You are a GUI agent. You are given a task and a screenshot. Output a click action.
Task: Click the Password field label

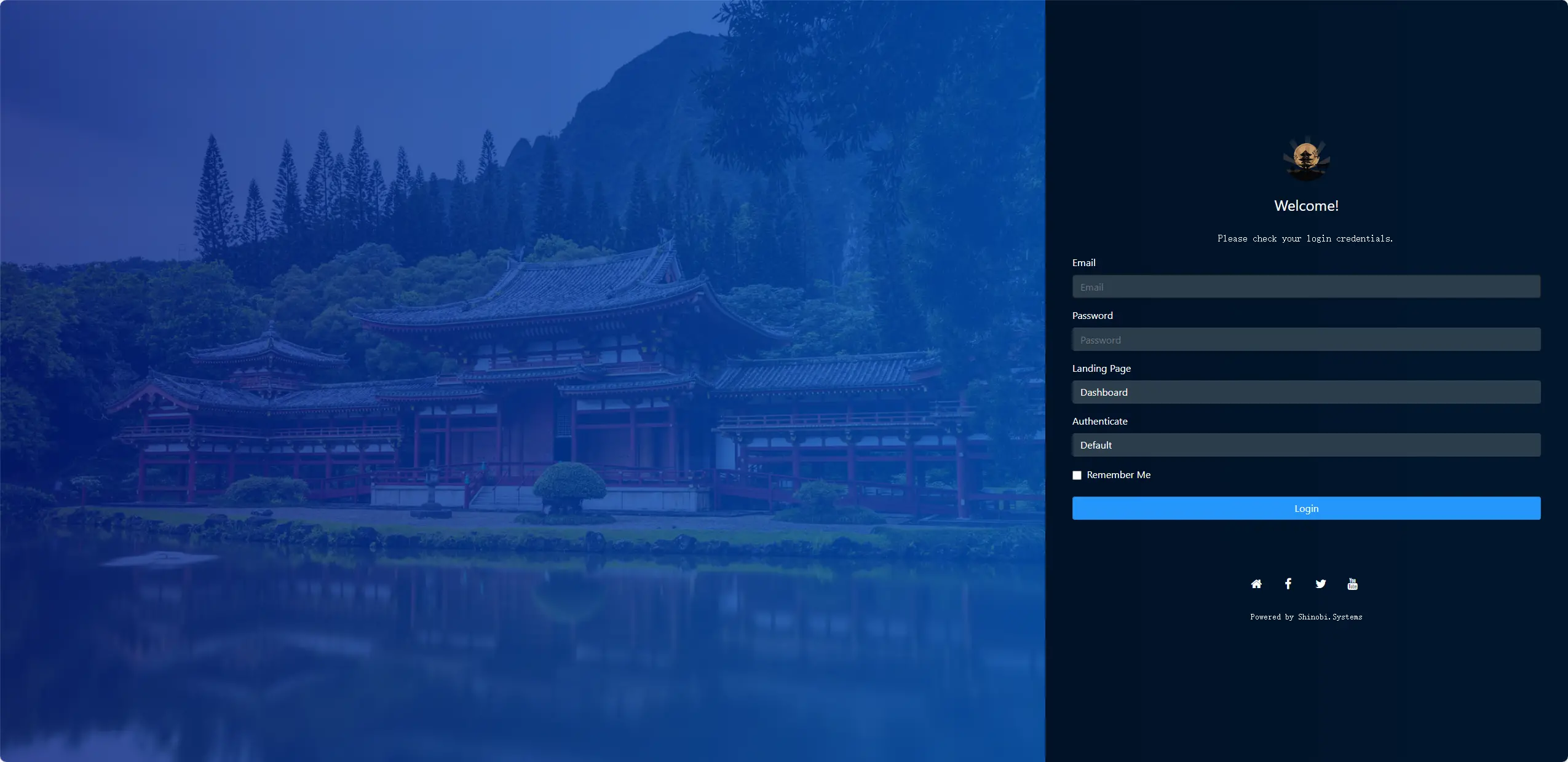[x=1092, y=316]
